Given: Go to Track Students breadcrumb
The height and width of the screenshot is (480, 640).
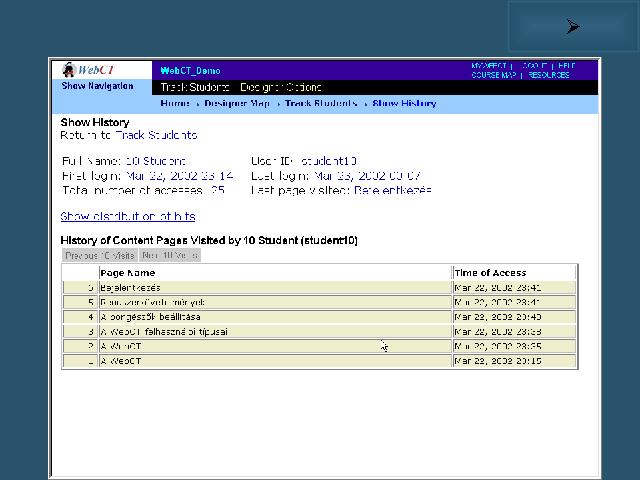Looking at the screenshot, I should click(321, 103).
